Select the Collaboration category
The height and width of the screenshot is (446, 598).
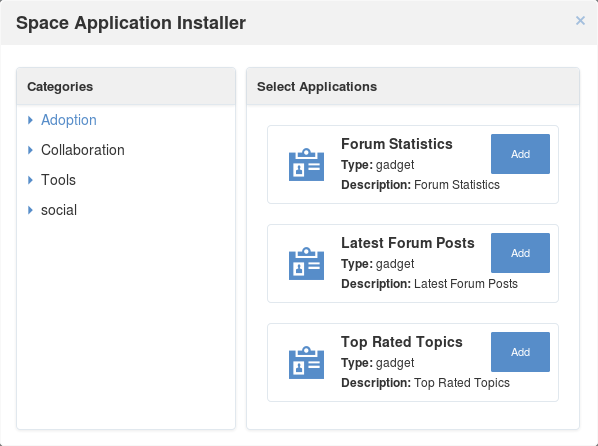click(x=83, y=150)
